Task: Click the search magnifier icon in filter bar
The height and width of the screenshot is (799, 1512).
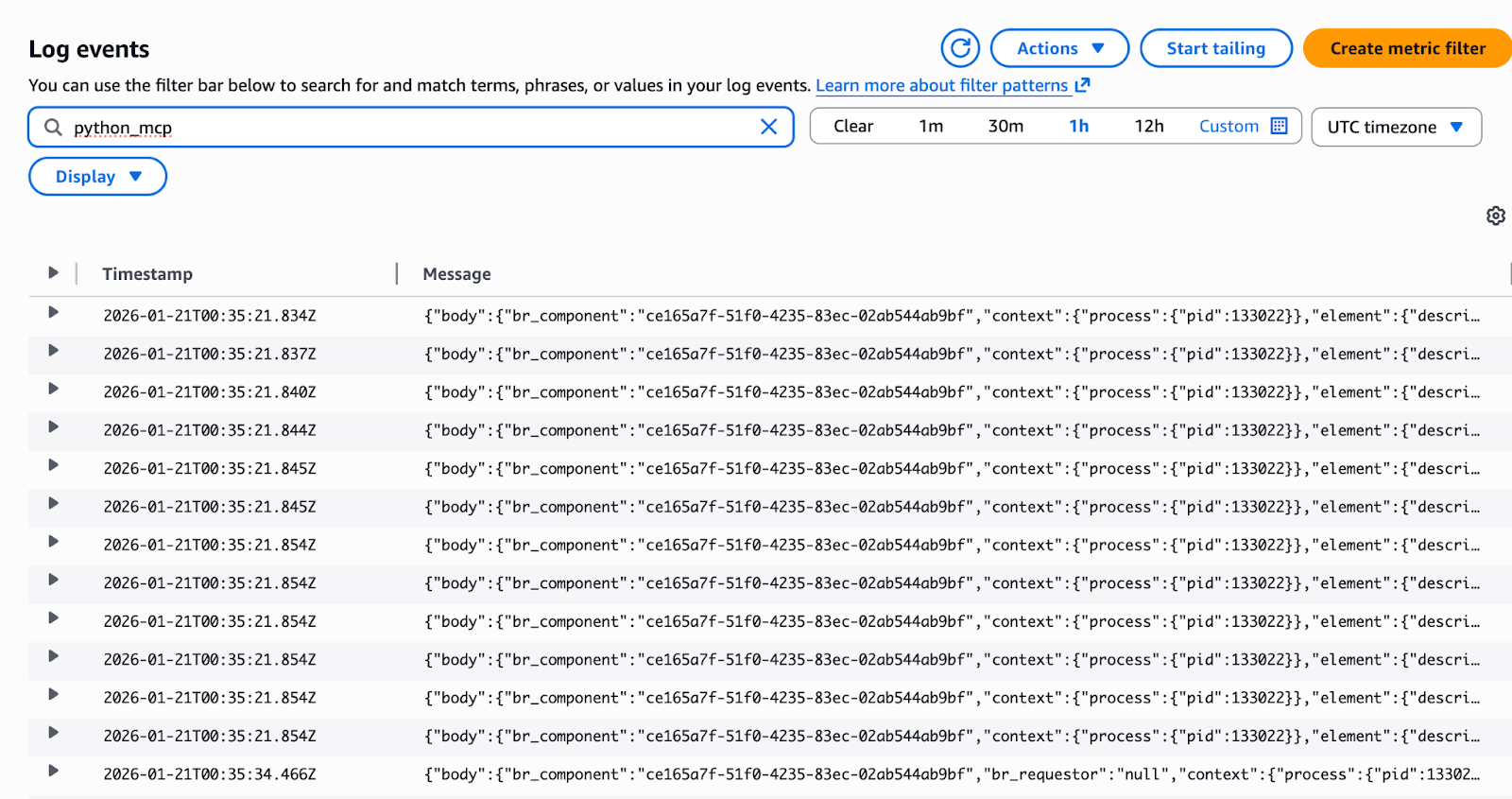Action: 54,127
